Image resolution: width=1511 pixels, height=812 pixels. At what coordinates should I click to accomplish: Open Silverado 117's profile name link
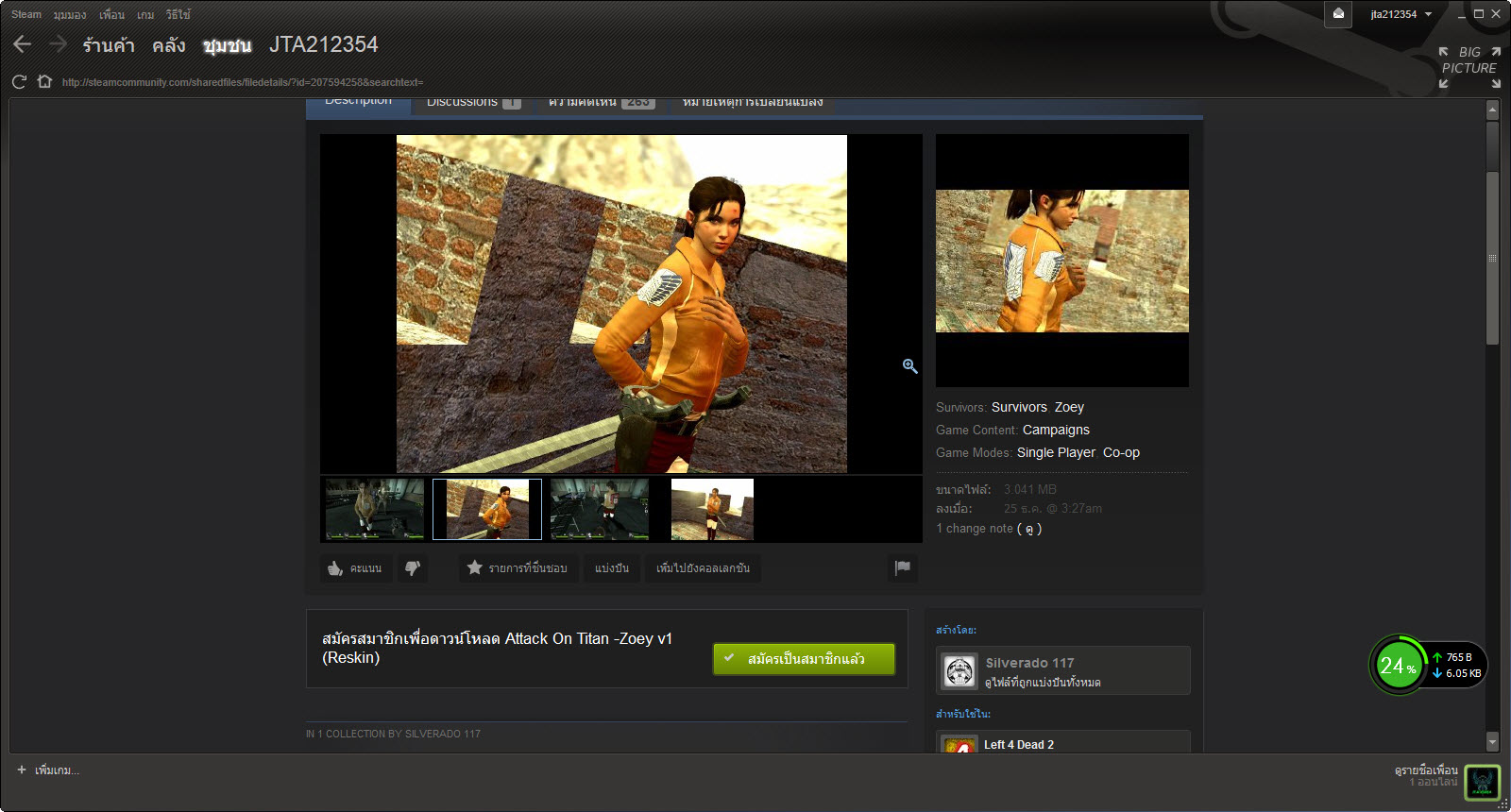coord(1029,663)
